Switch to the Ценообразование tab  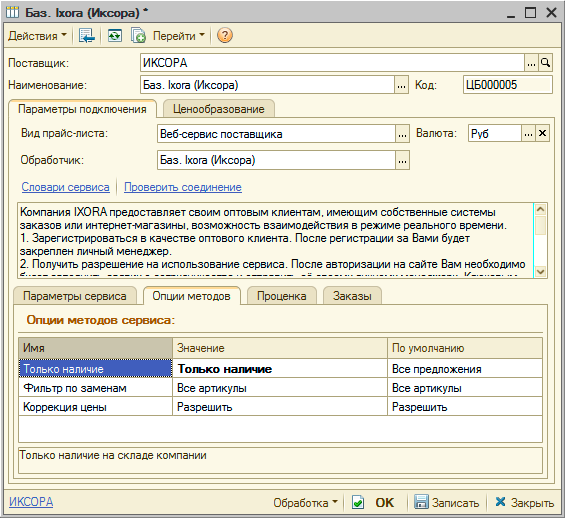click(219, 109)
